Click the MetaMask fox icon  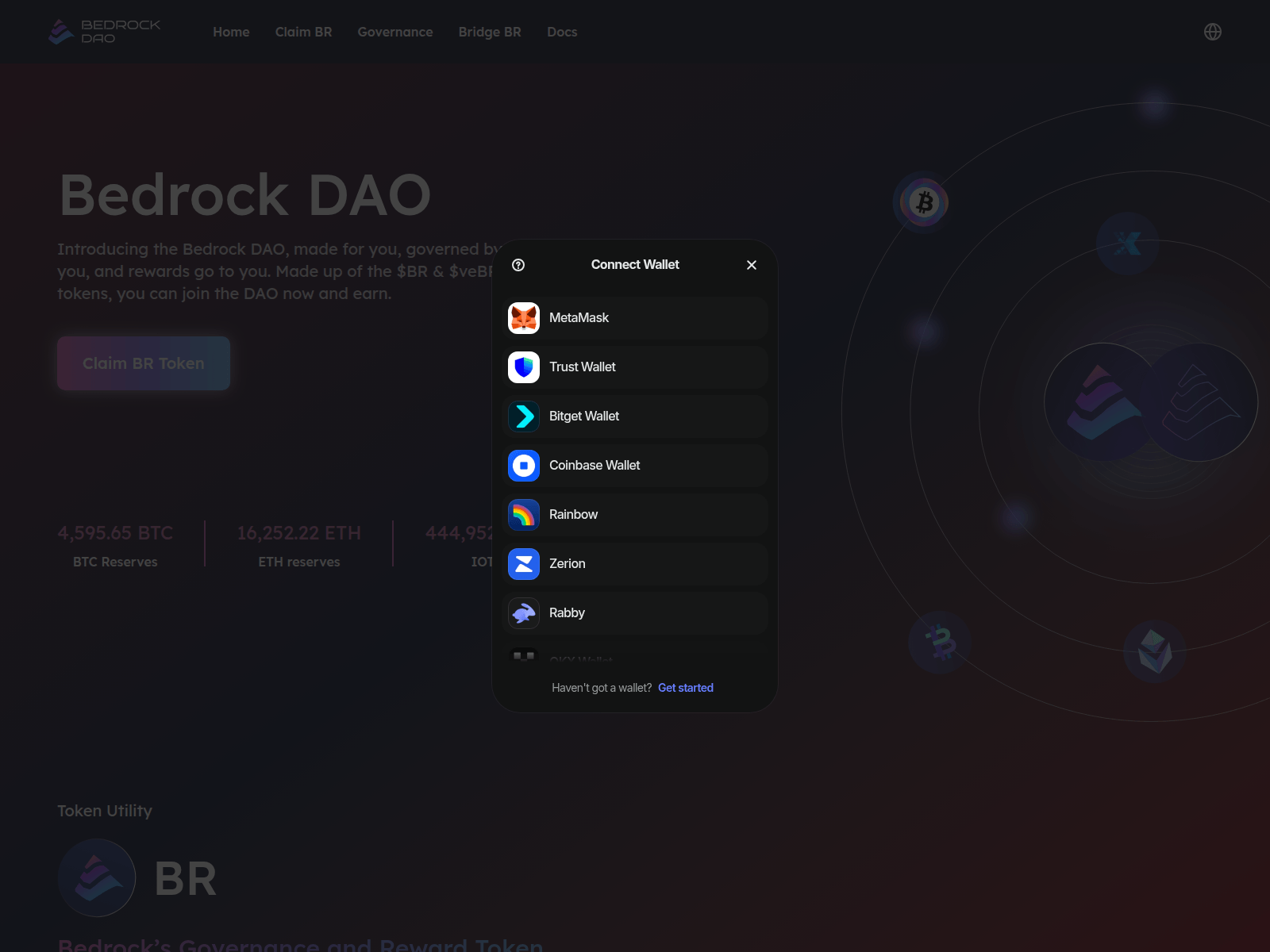pyautogui.click(x=524, y=318)
